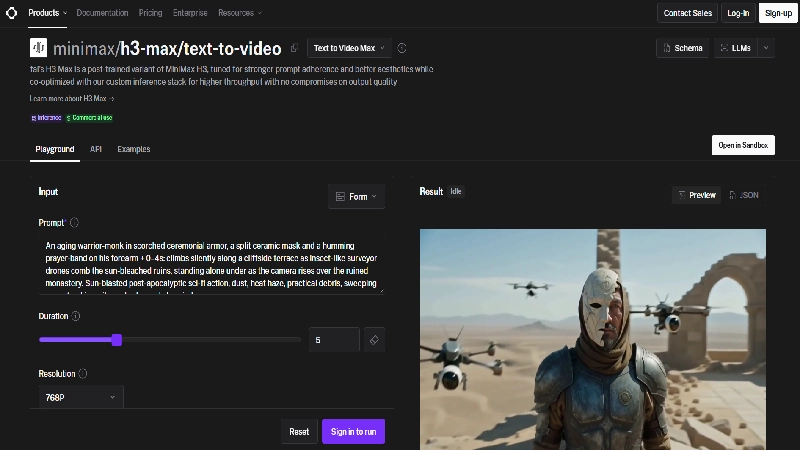
Task: Click Contact Sales
Action: [687, 13]
